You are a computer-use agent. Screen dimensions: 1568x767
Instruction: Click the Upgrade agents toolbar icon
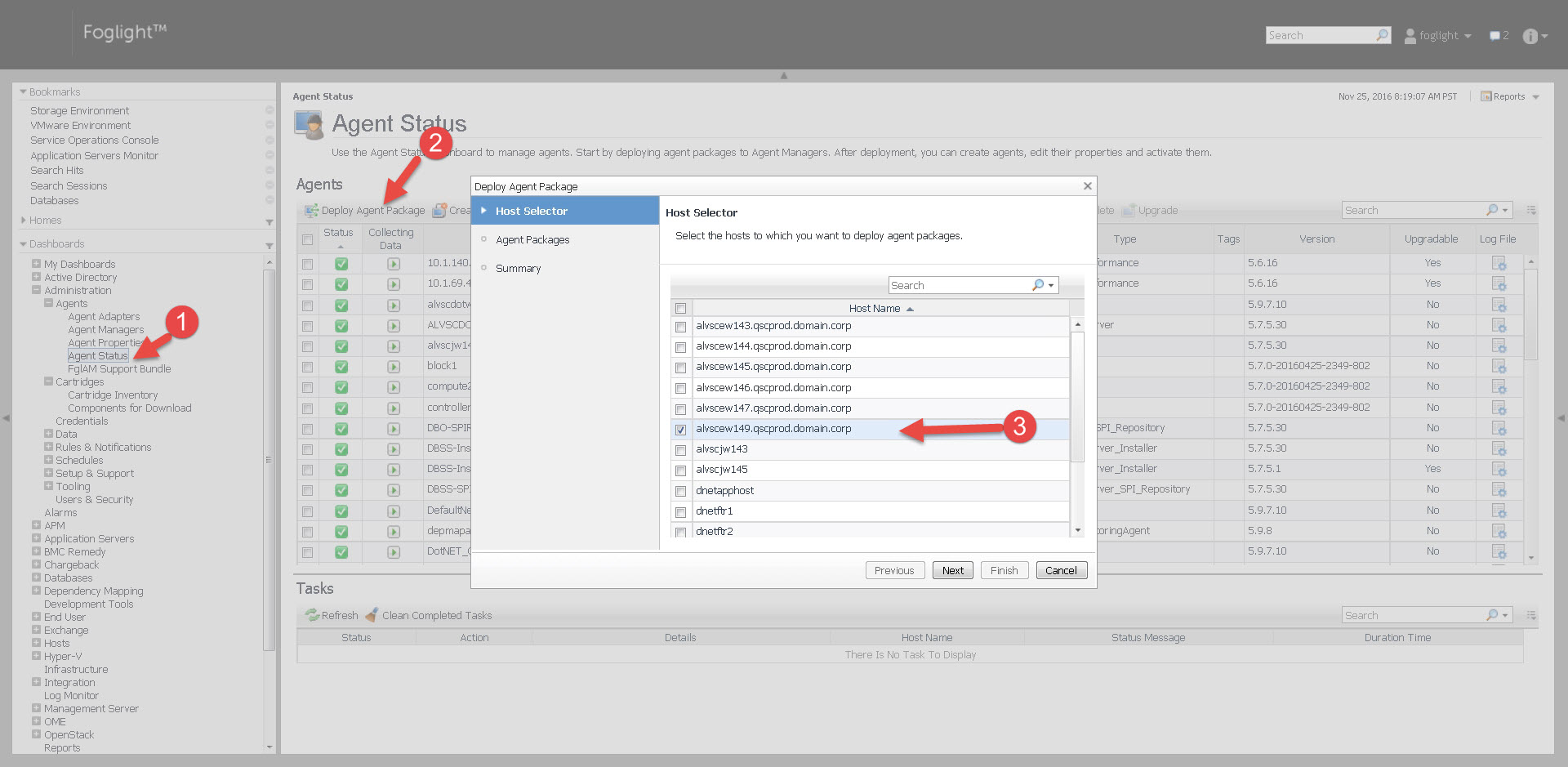1129,211
